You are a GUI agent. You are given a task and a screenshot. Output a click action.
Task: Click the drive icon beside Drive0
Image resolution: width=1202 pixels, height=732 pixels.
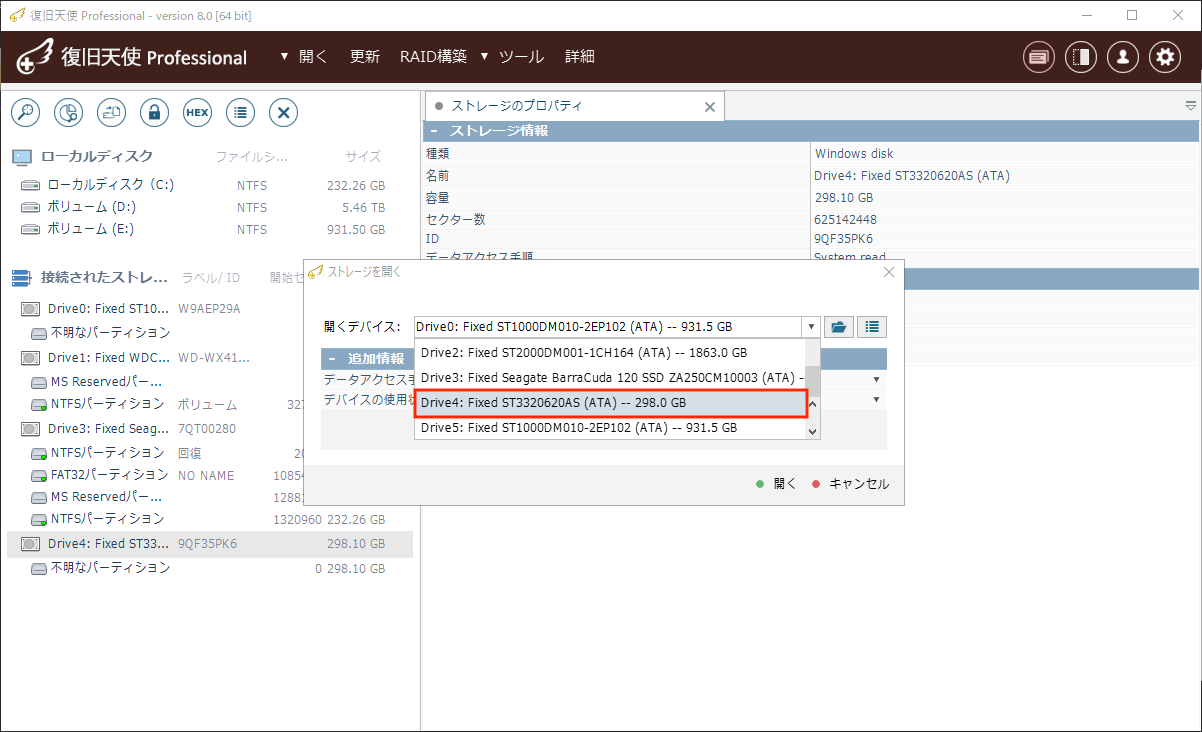click(x=30, y=309)
